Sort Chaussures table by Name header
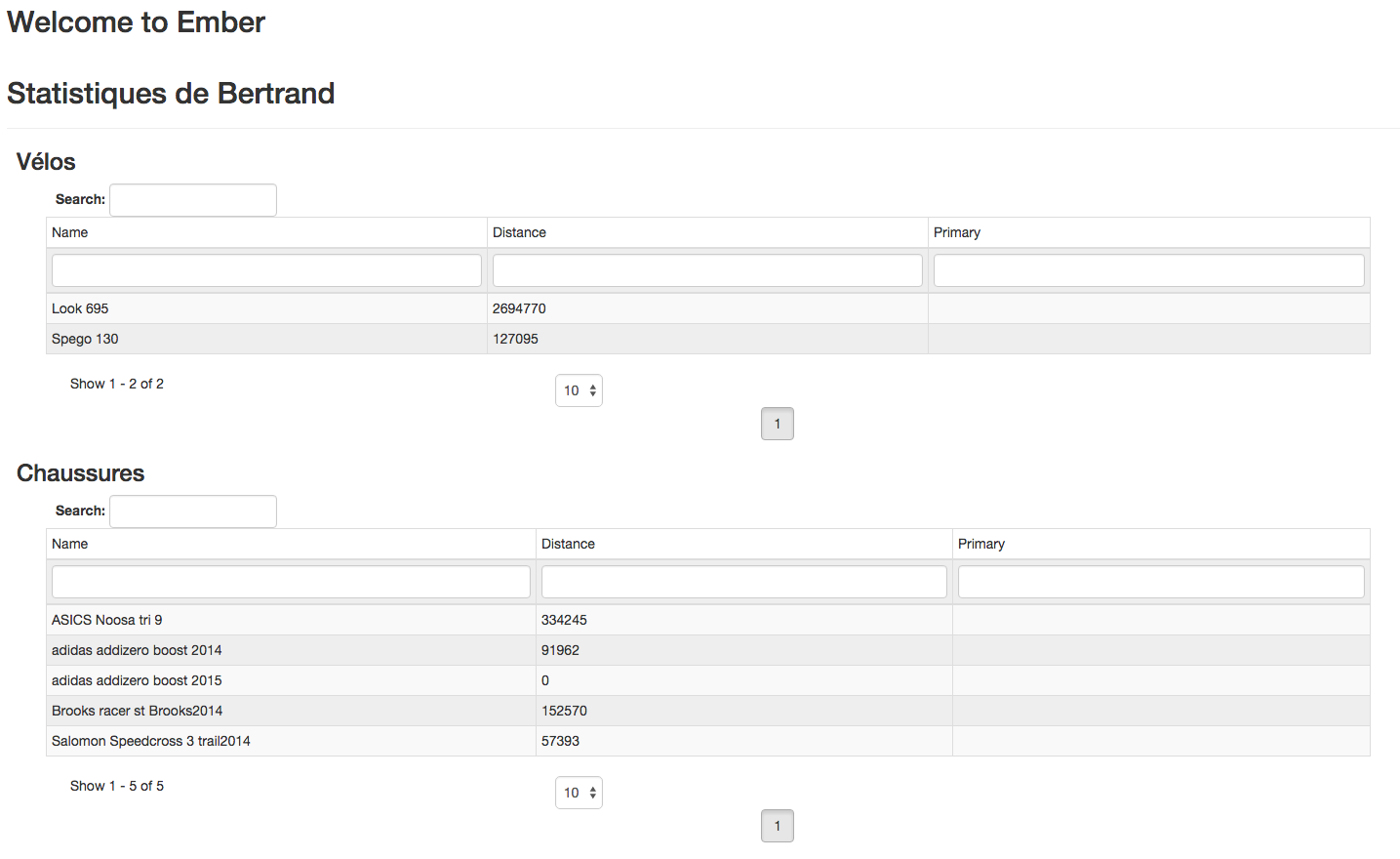Screen dimensions: 1400x859 click(x=70, y=544)
